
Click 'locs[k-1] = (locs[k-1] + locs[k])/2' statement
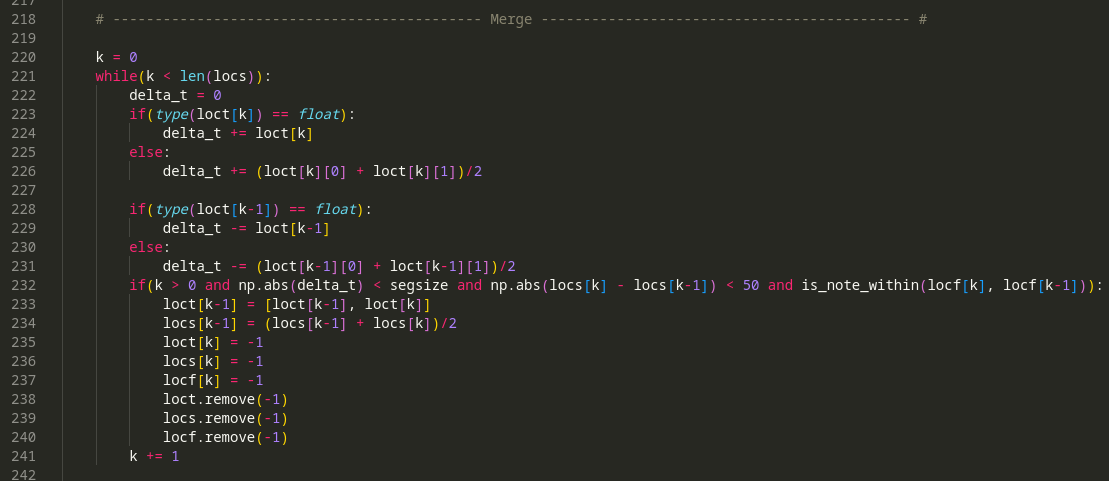point(309,323)
